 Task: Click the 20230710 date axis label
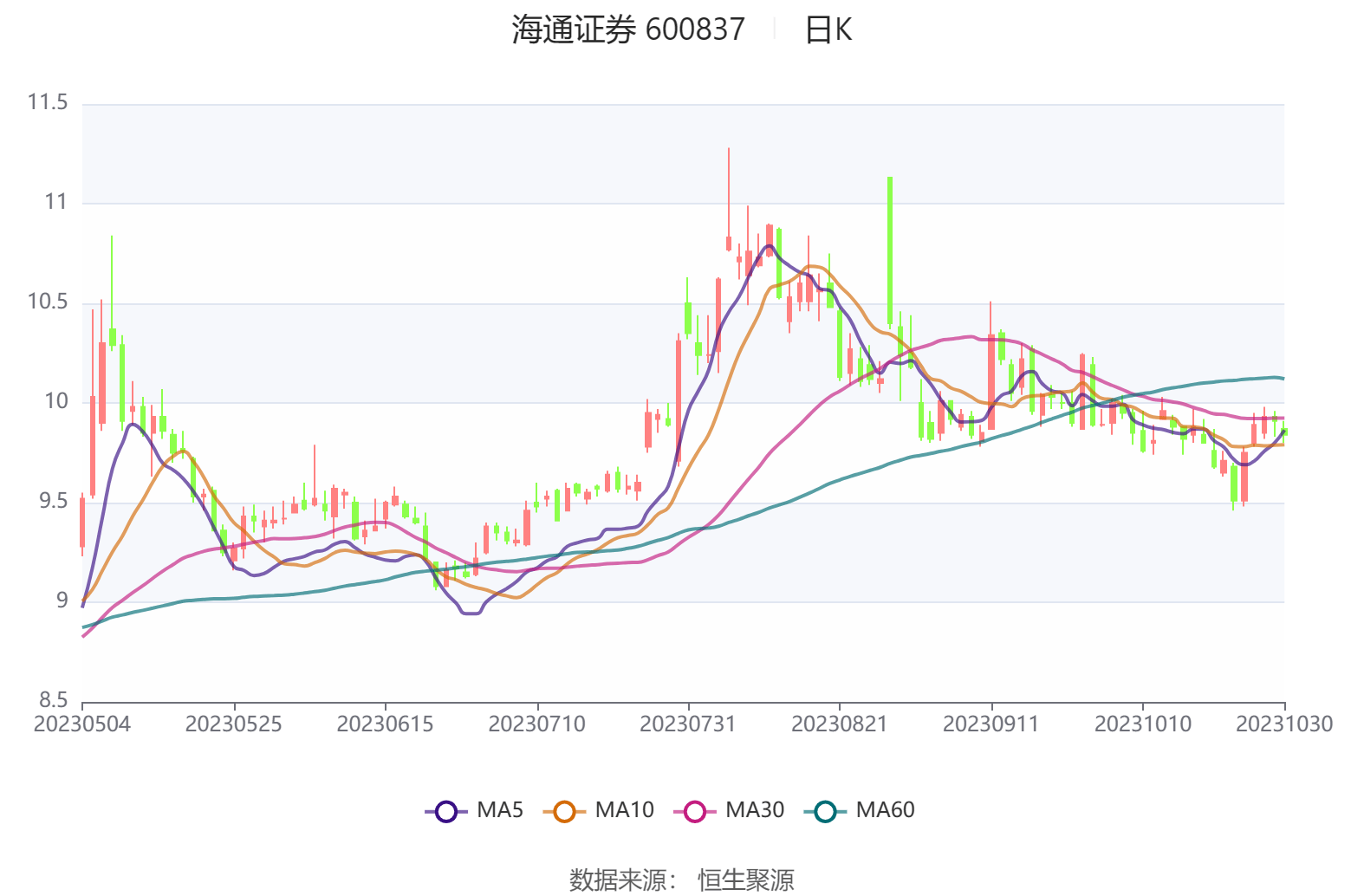[536, 724]
